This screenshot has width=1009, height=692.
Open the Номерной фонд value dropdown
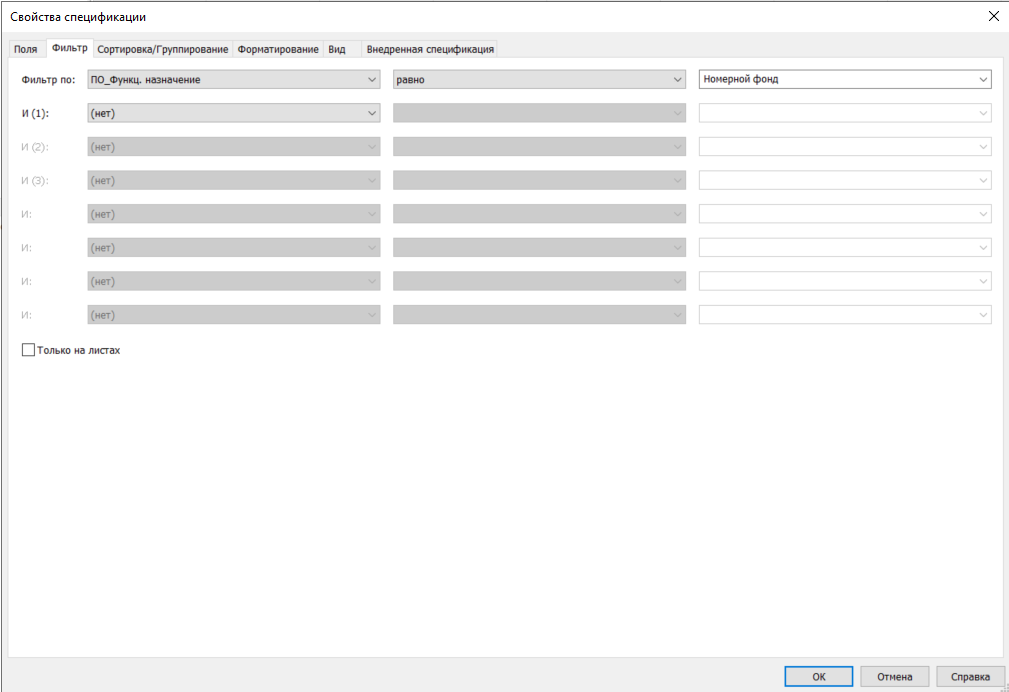[982, 79]
